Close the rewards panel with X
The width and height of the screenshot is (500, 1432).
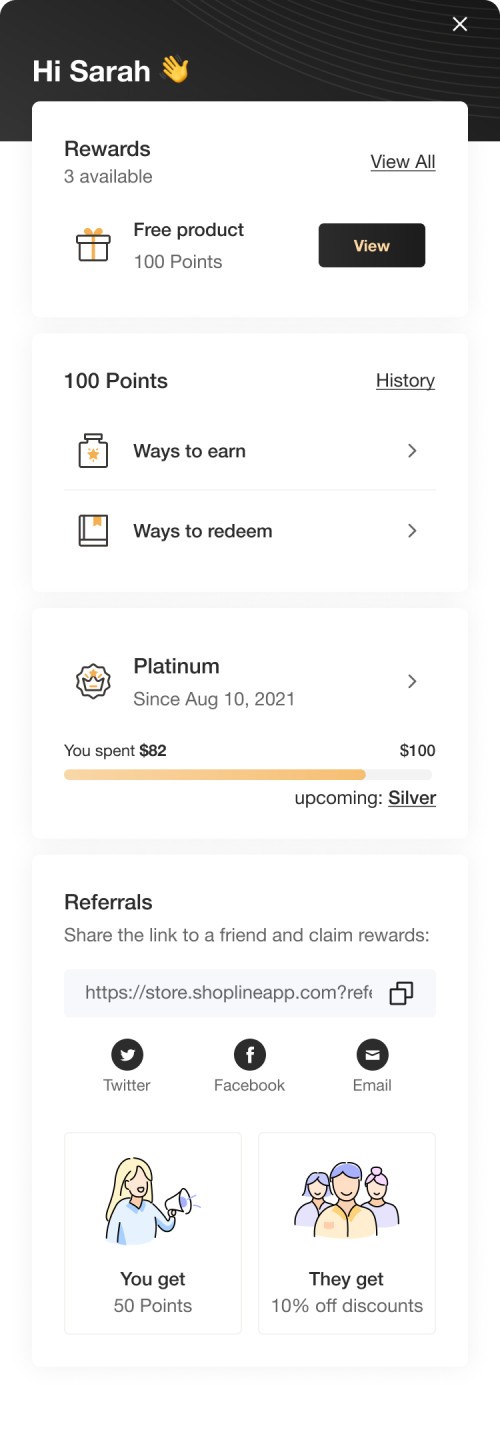460,24
